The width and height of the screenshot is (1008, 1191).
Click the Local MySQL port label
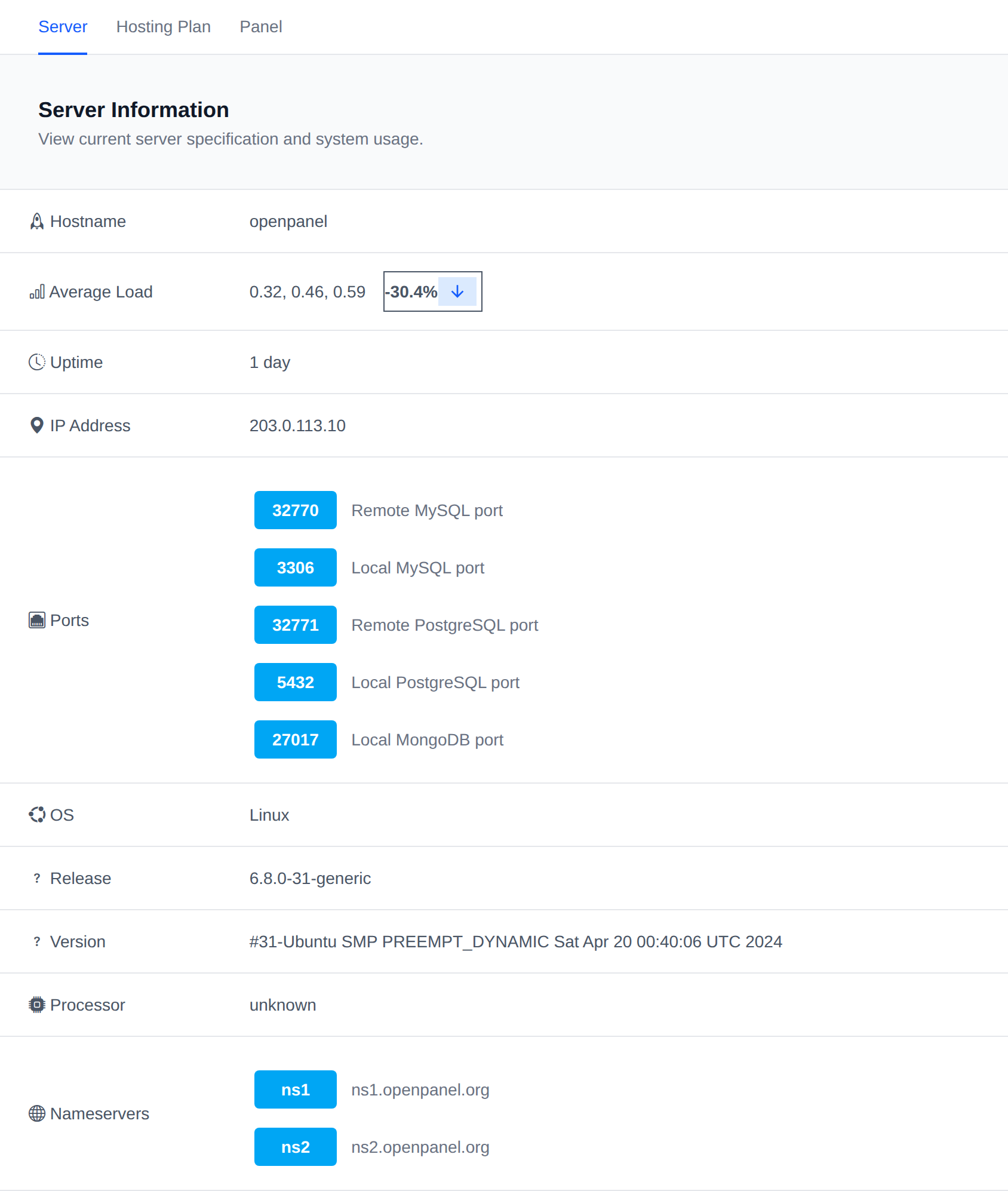tap(418, 568)
